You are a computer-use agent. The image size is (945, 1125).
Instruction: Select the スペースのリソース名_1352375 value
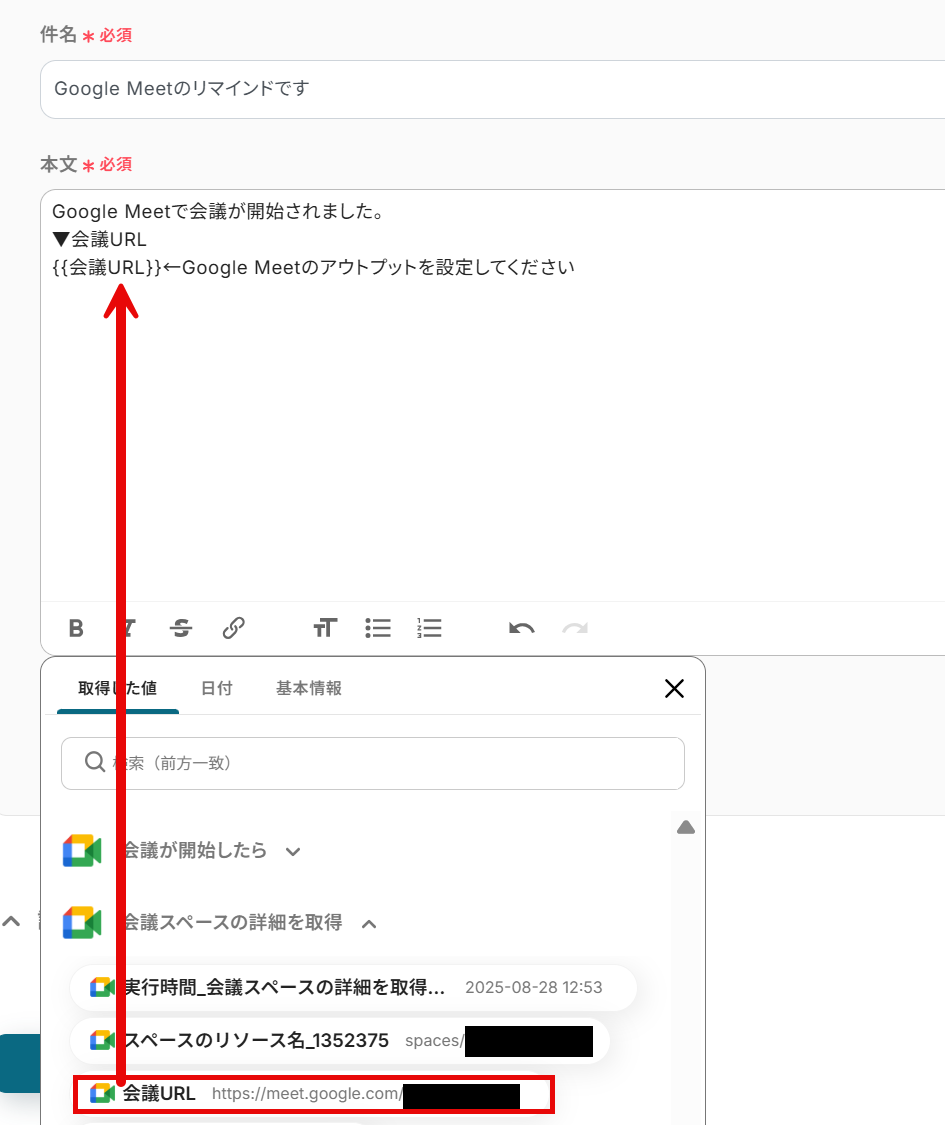(340, 1040)
